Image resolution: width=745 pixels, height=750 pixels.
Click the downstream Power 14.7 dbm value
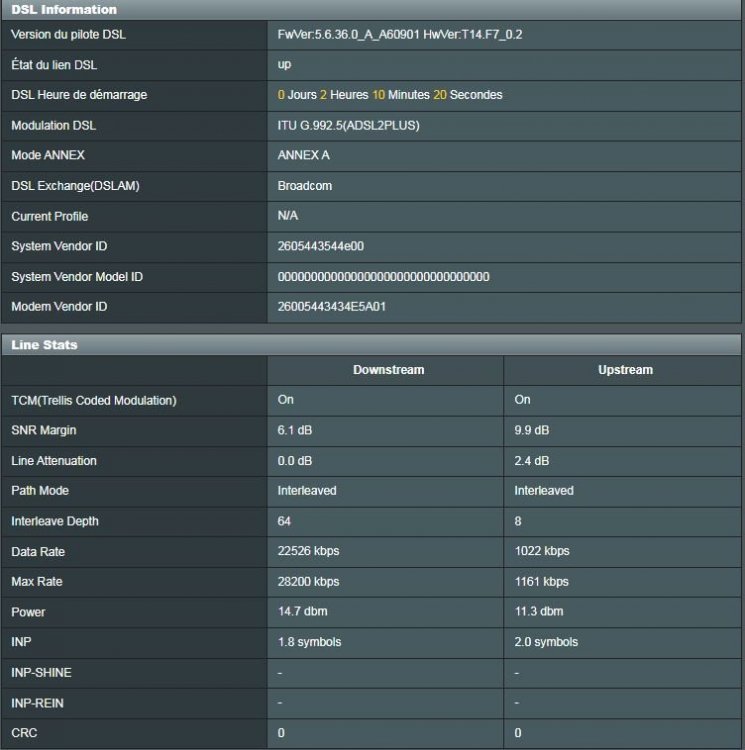[301, 612]
